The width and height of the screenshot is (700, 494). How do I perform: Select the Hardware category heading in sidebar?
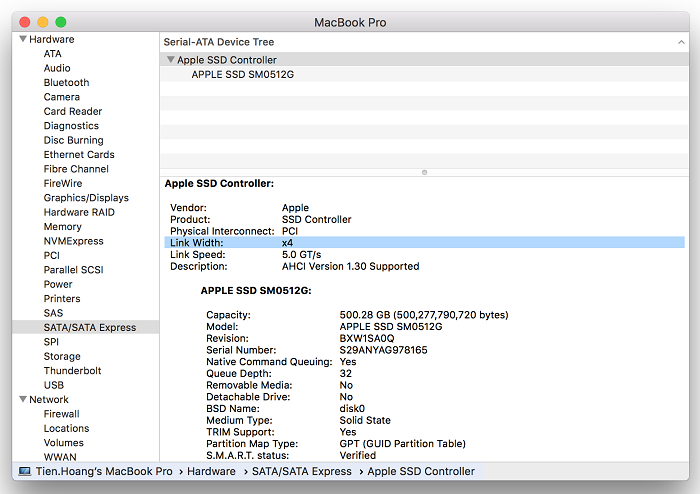[x=52, y=39]
